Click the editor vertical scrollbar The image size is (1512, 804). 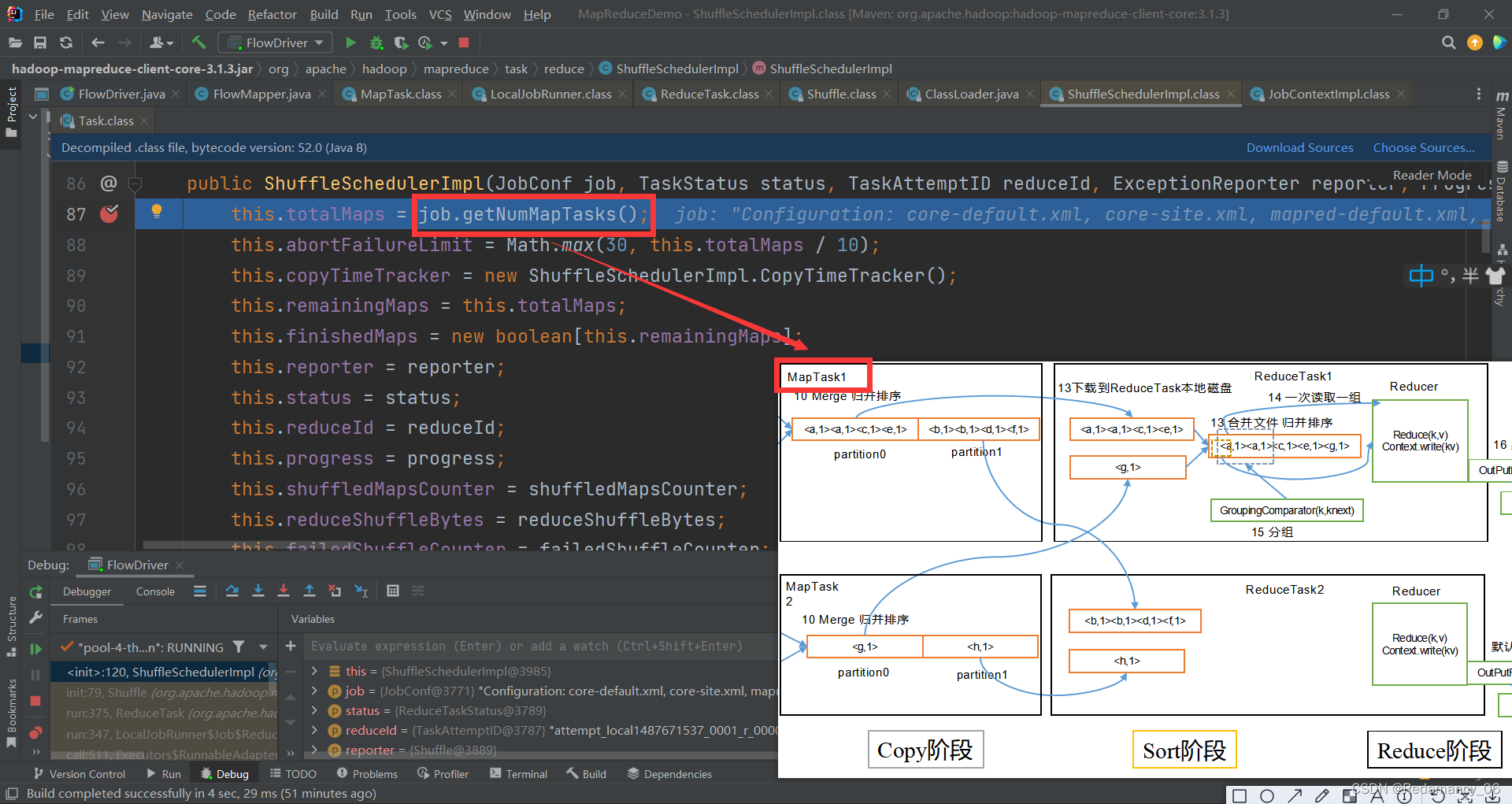click(1486, 236)
